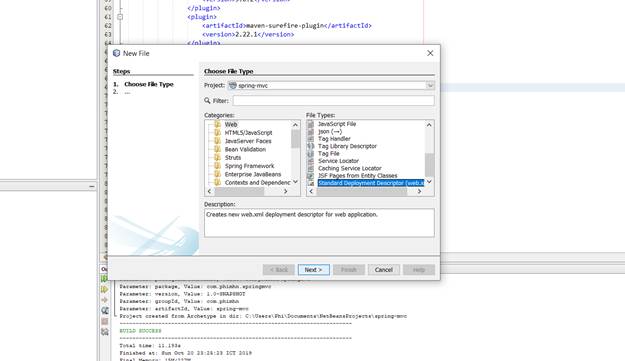
Task: Select JSF Pages from Entity Classes
Action: pyautogui.click(x=358, y=176)
